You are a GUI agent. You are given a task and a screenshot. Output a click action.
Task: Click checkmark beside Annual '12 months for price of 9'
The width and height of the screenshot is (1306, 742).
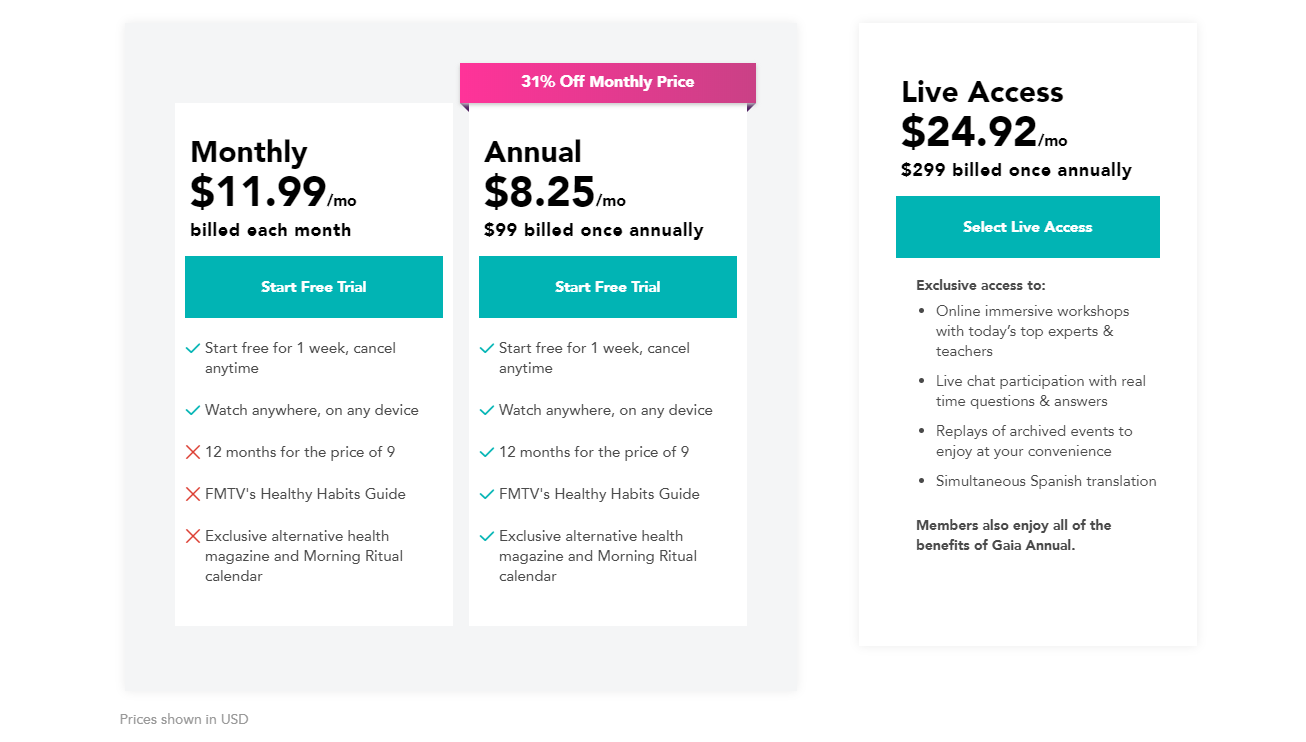[x=487, y=452]
